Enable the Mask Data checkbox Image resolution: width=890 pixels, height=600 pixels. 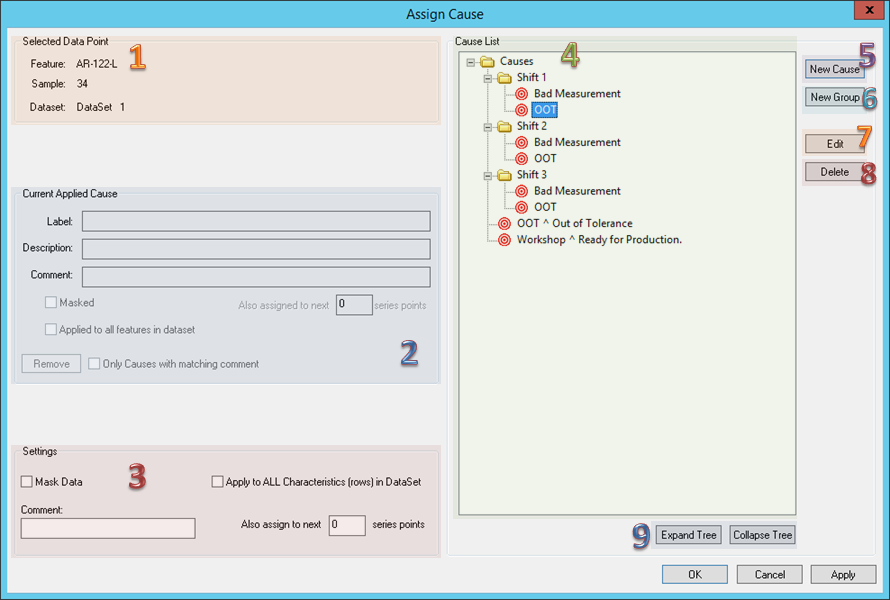coord(27,482)
